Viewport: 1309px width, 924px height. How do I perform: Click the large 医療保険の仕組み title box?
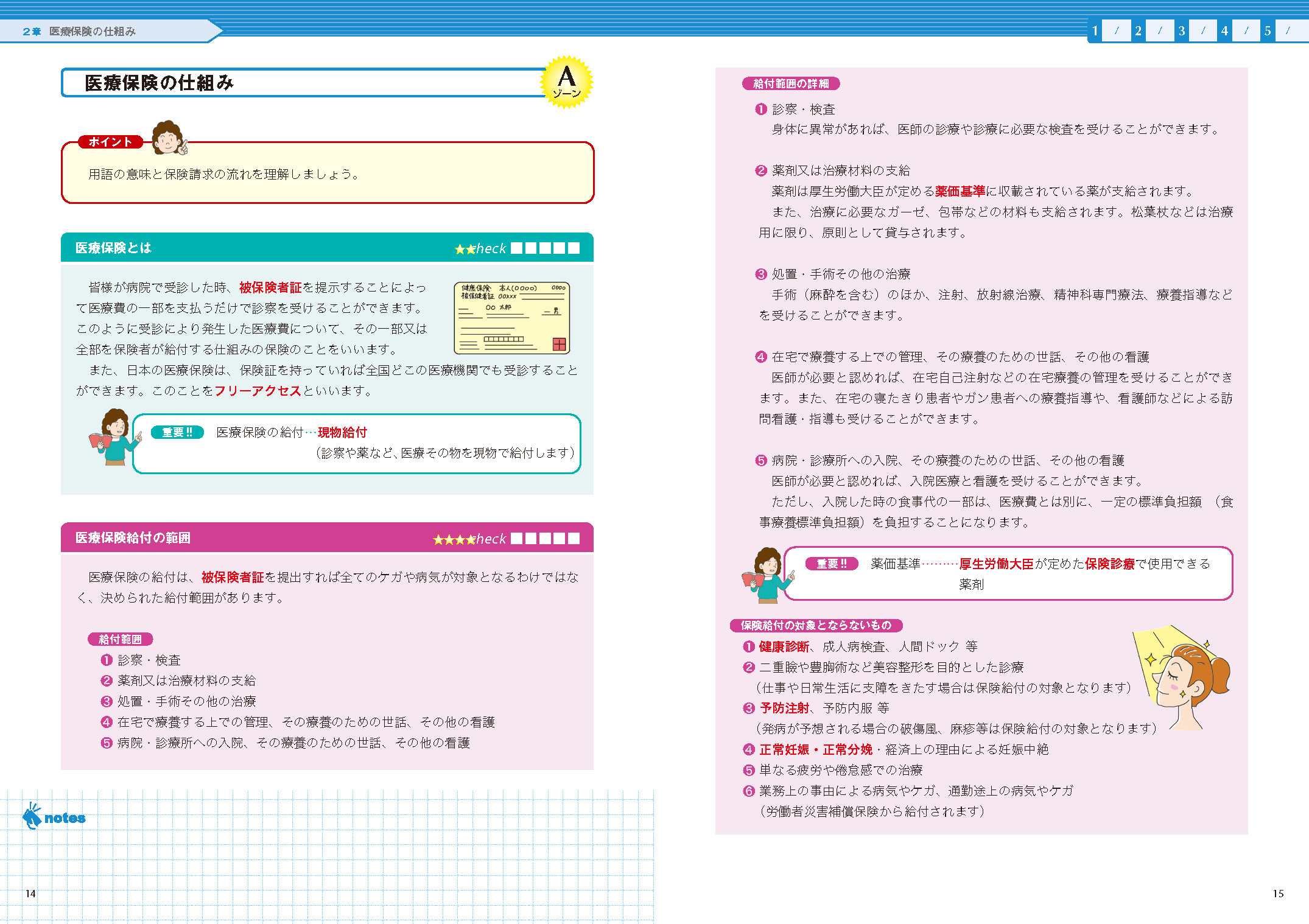click(x=304, y=83)
